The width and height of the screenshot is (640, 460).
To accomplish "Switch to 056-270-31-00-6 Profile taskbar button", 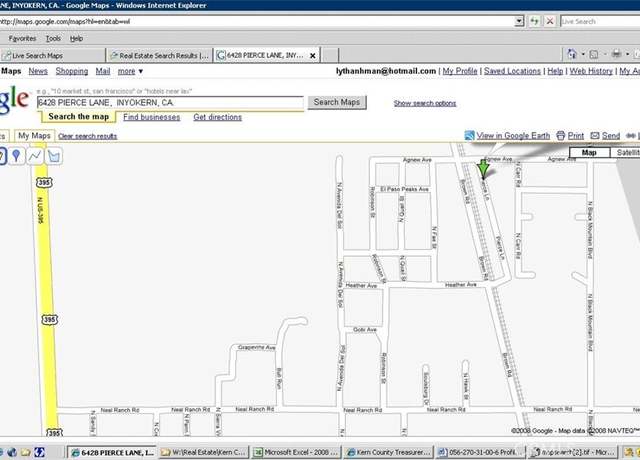I will coord(480,452).
